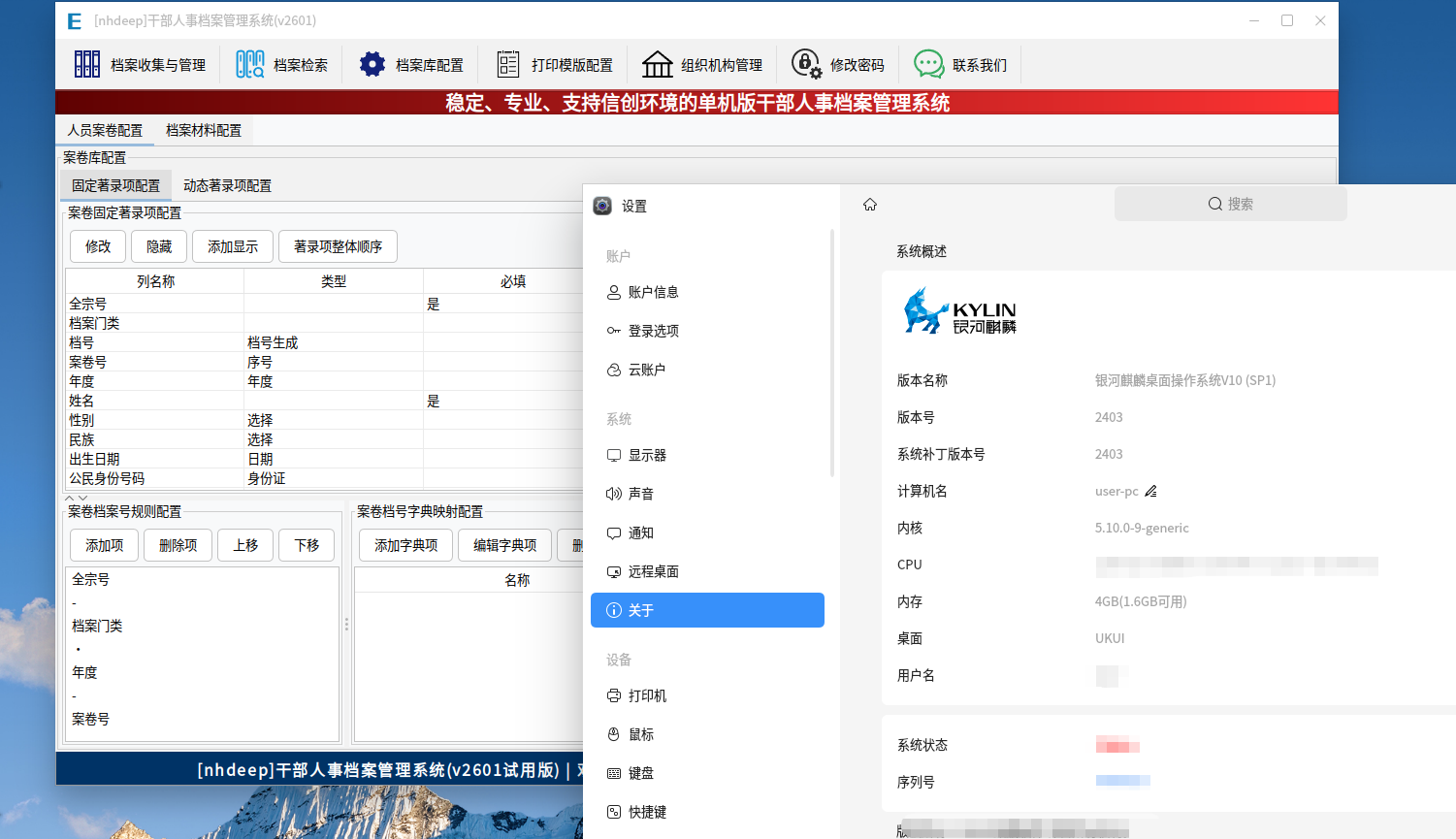Open 声音 settings in the sidebar
Image resolution: width=1456 pixels, height=839 pixels.
[x=639, y=493]
